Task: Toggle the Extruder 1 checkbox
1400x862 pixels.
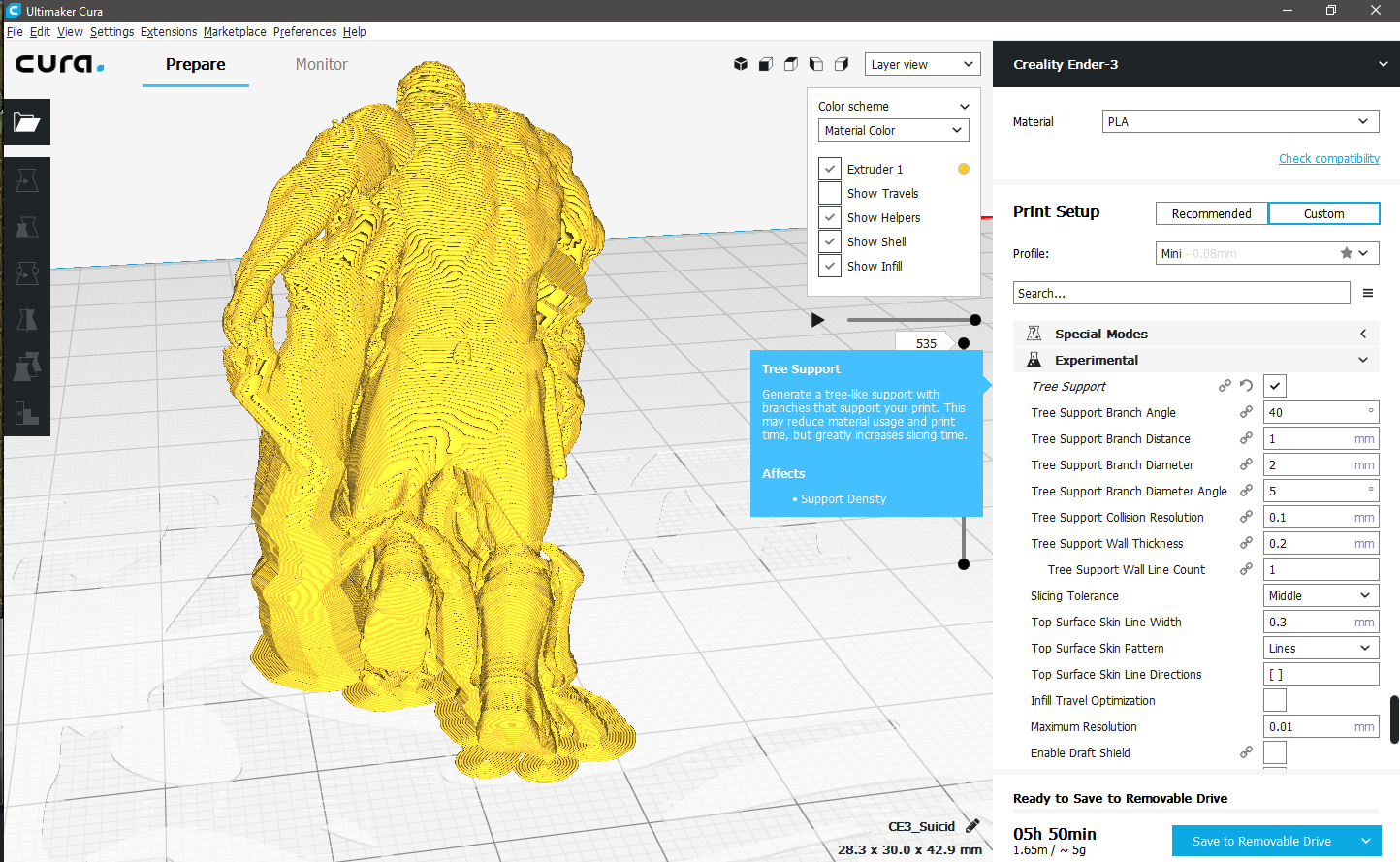Action: (830, 169)
